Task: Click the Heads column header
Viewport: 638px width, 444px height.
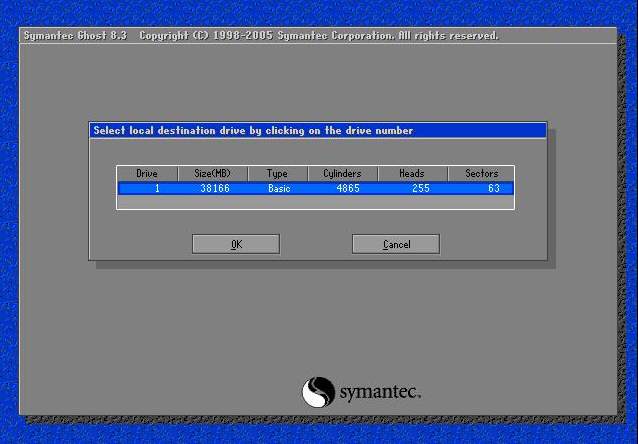Action: coord(411,173)
